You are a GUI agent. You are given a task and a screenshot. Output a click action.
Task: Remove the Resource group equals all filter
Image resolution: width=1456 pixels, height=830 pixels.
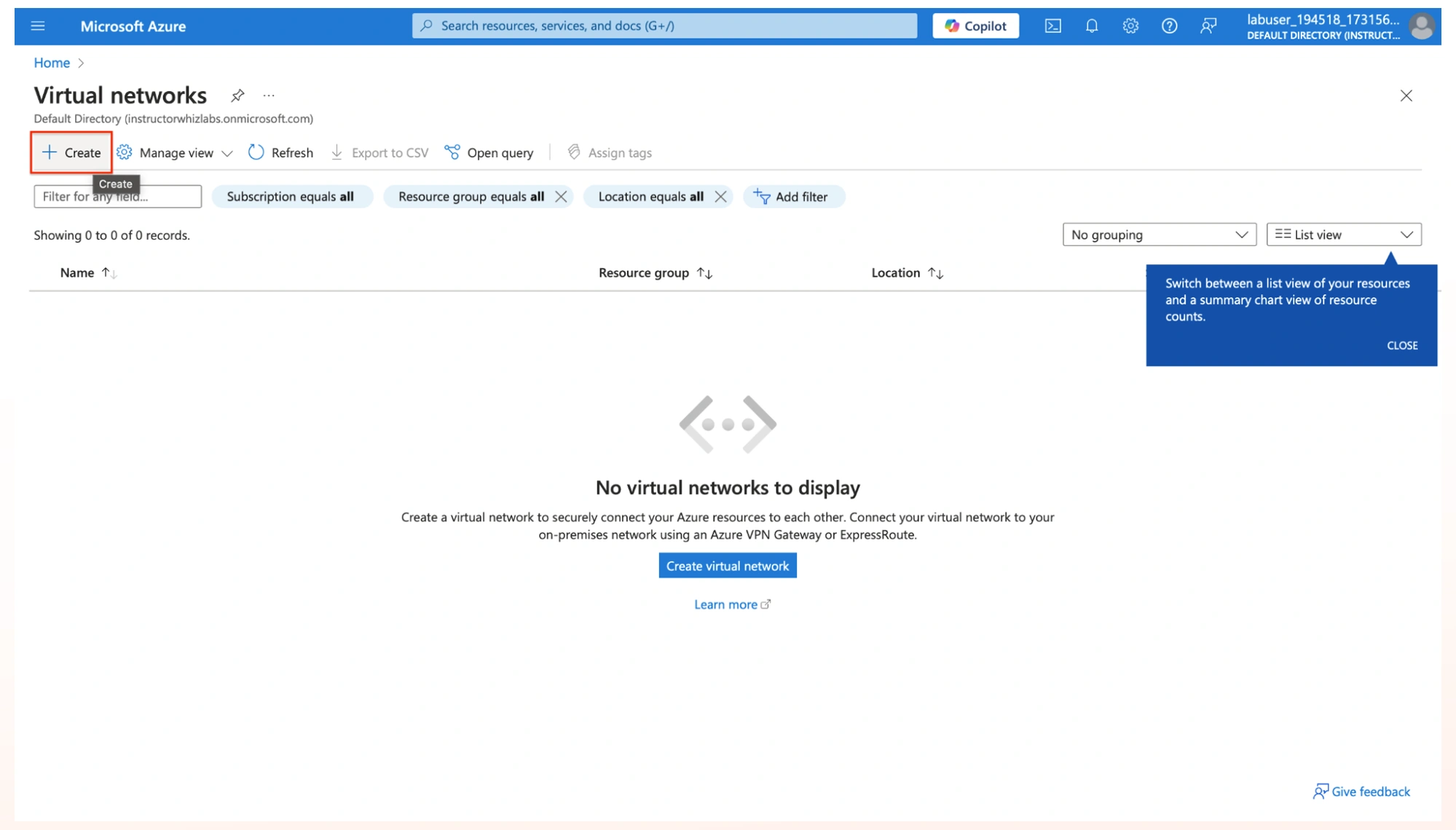(561, 196)
